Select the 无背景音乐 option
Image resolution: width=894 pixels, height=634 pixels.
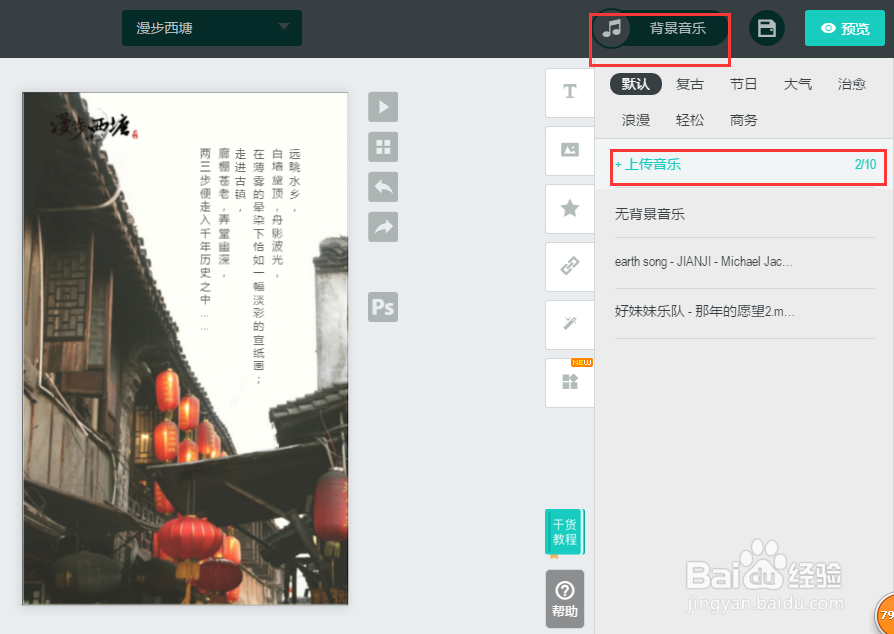pos(649,214)
